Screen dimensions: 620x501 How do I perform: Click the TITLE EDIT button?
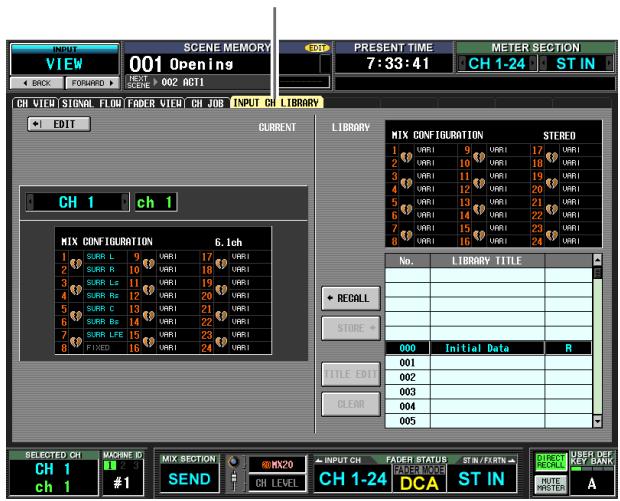click(x=351, y=374)
